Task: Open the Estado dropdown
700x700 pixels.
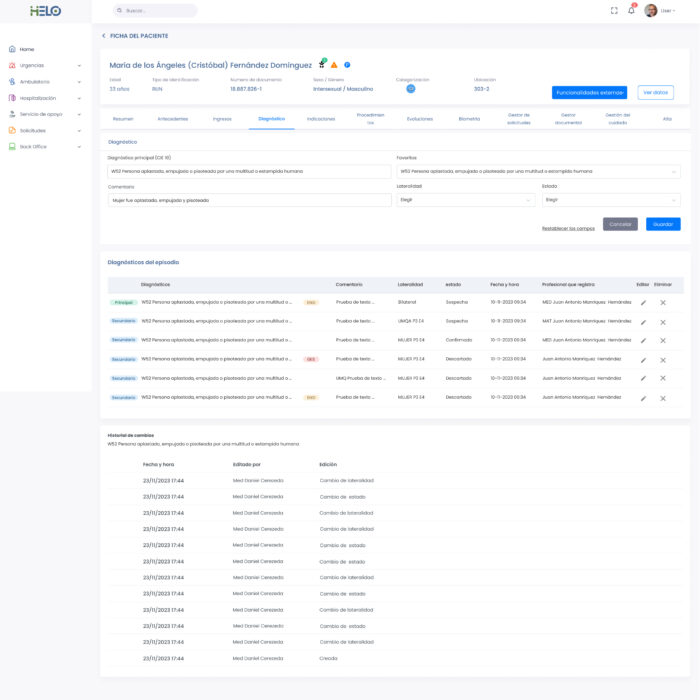Action: pos(612,200)
